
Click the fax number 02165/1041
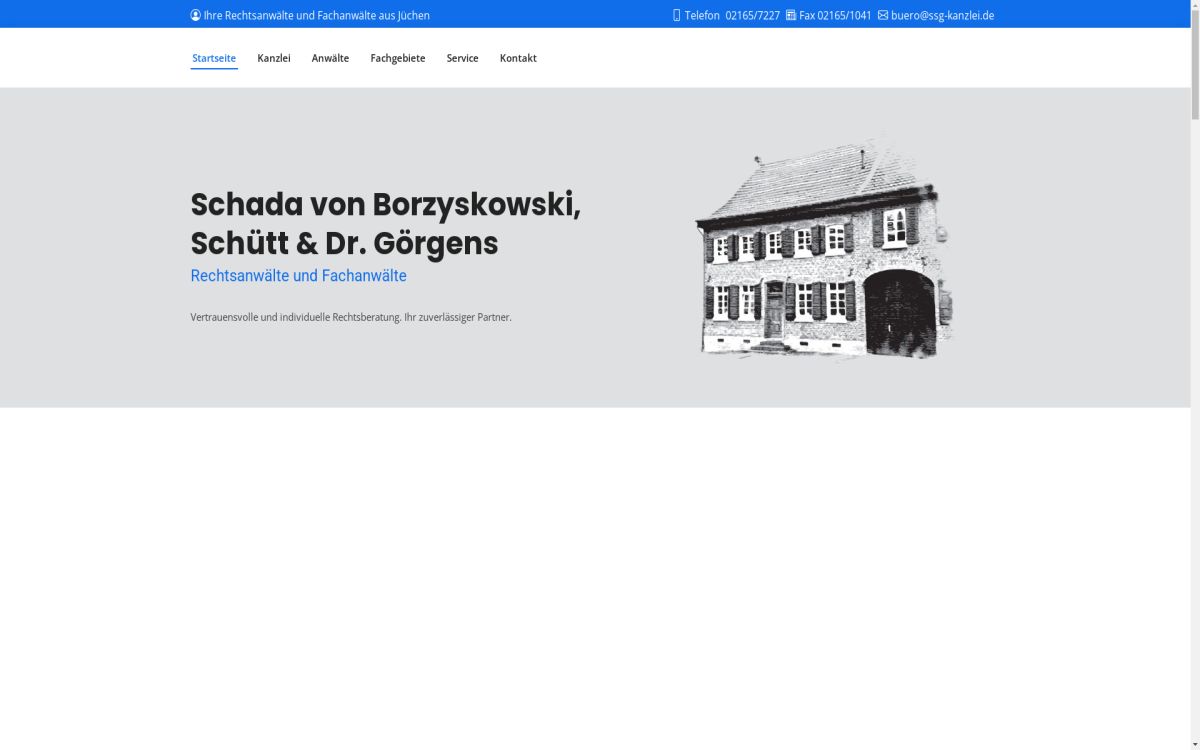844,15
